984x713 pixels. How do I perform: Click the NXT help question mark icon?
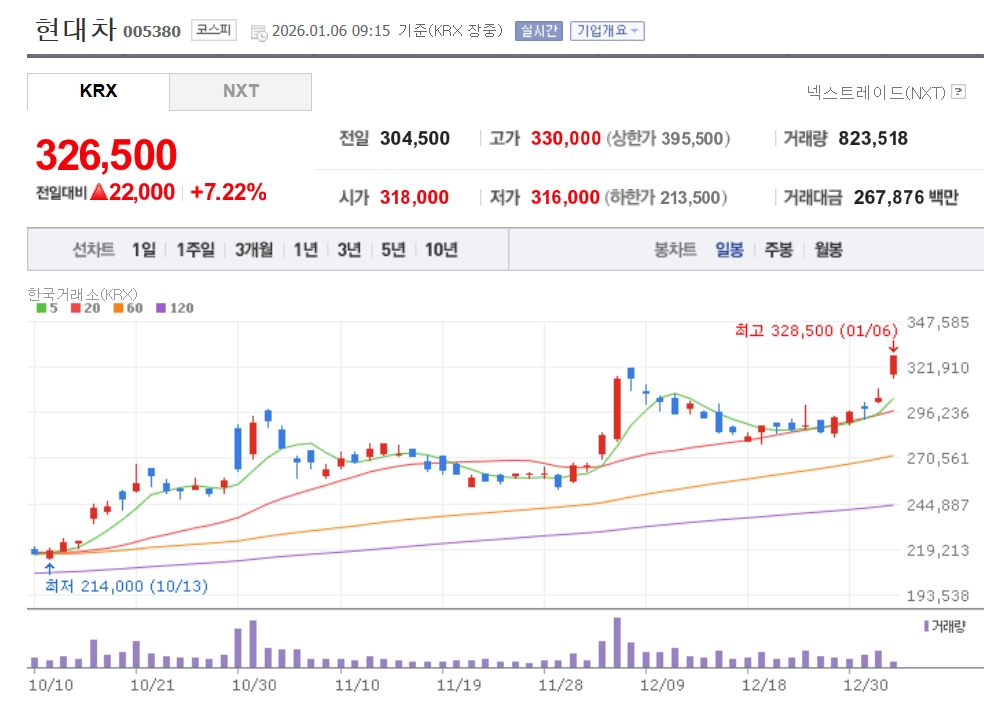(959, 92)
